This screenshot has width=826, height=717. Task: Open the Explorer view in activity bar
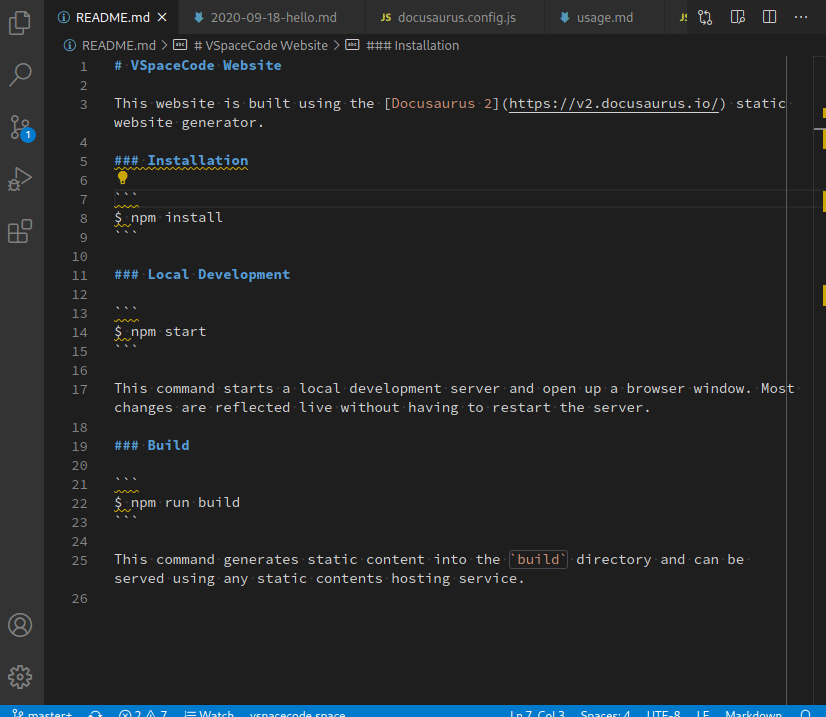point(20,23)
